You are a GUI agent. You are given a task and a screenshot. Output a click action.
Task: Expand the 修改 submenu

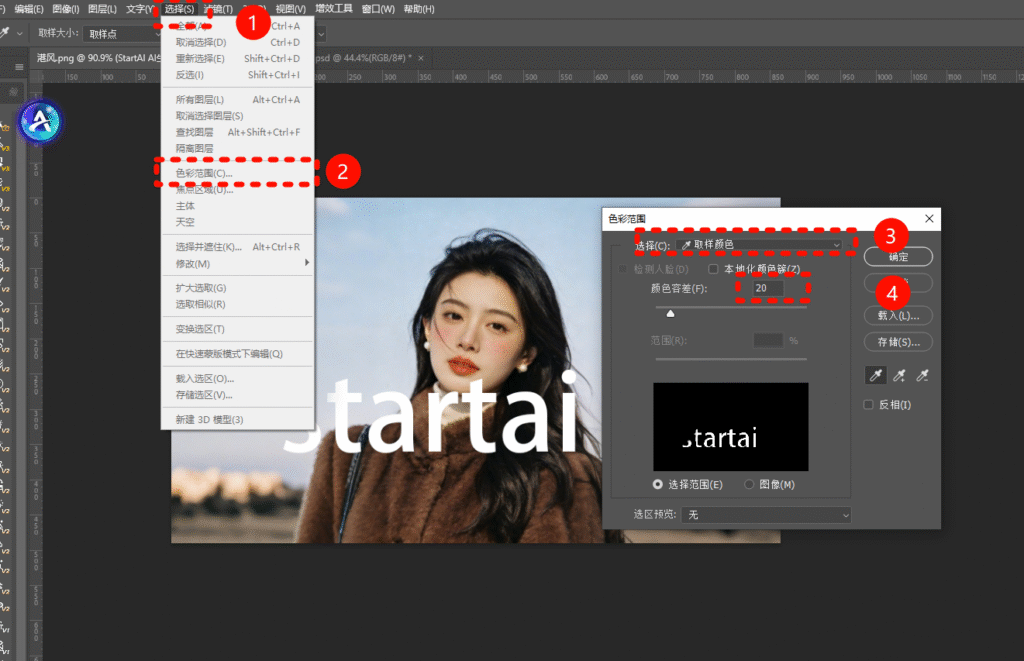[x=237, y=263]
